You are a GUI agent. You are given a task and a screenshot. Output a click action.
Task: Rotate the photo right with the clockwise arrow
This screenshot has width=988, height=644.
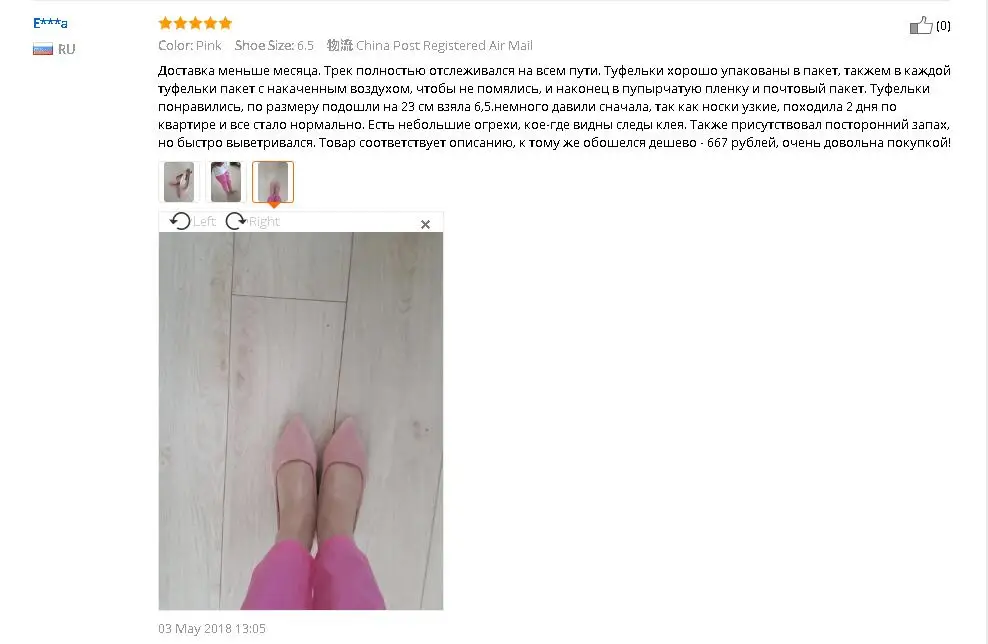(x=236, y=221)
